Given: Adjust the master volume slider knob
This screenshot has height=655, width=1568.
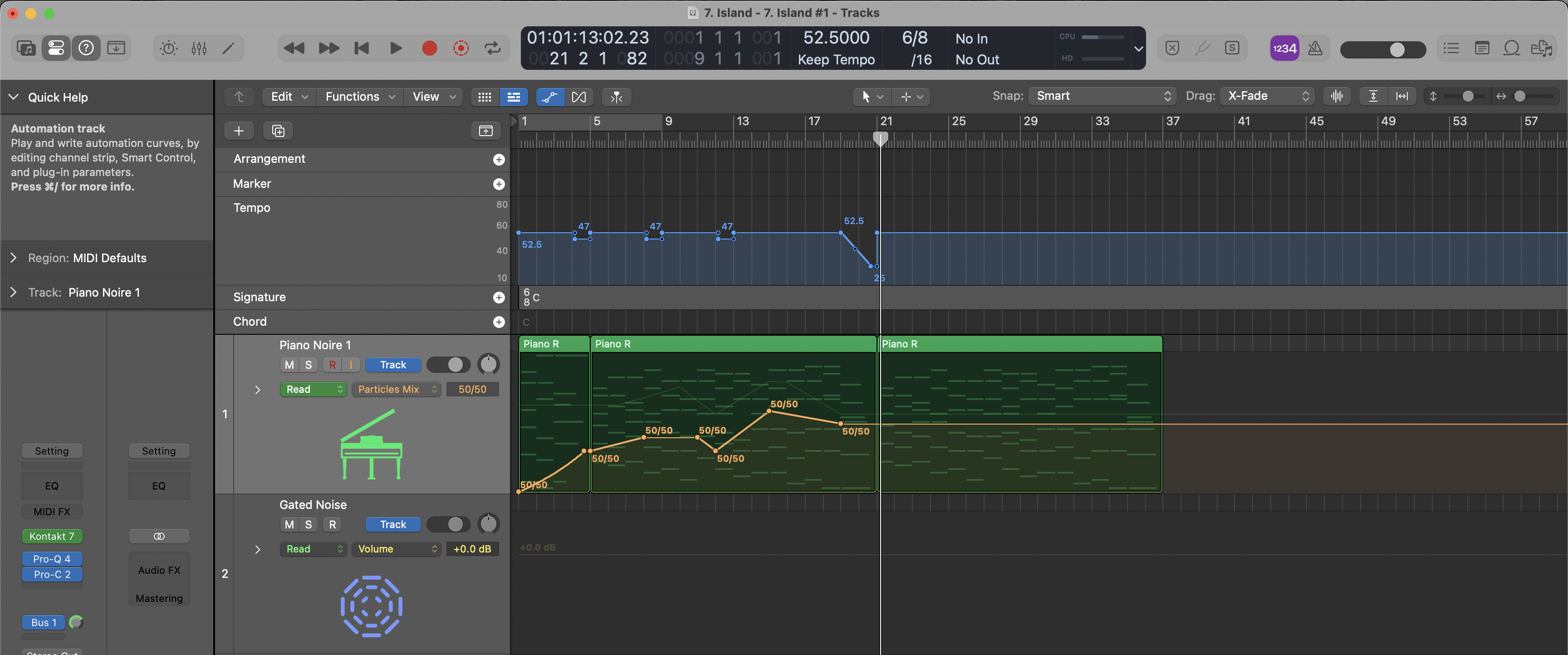Looking at the screenshot, I should pos(1397,49).
